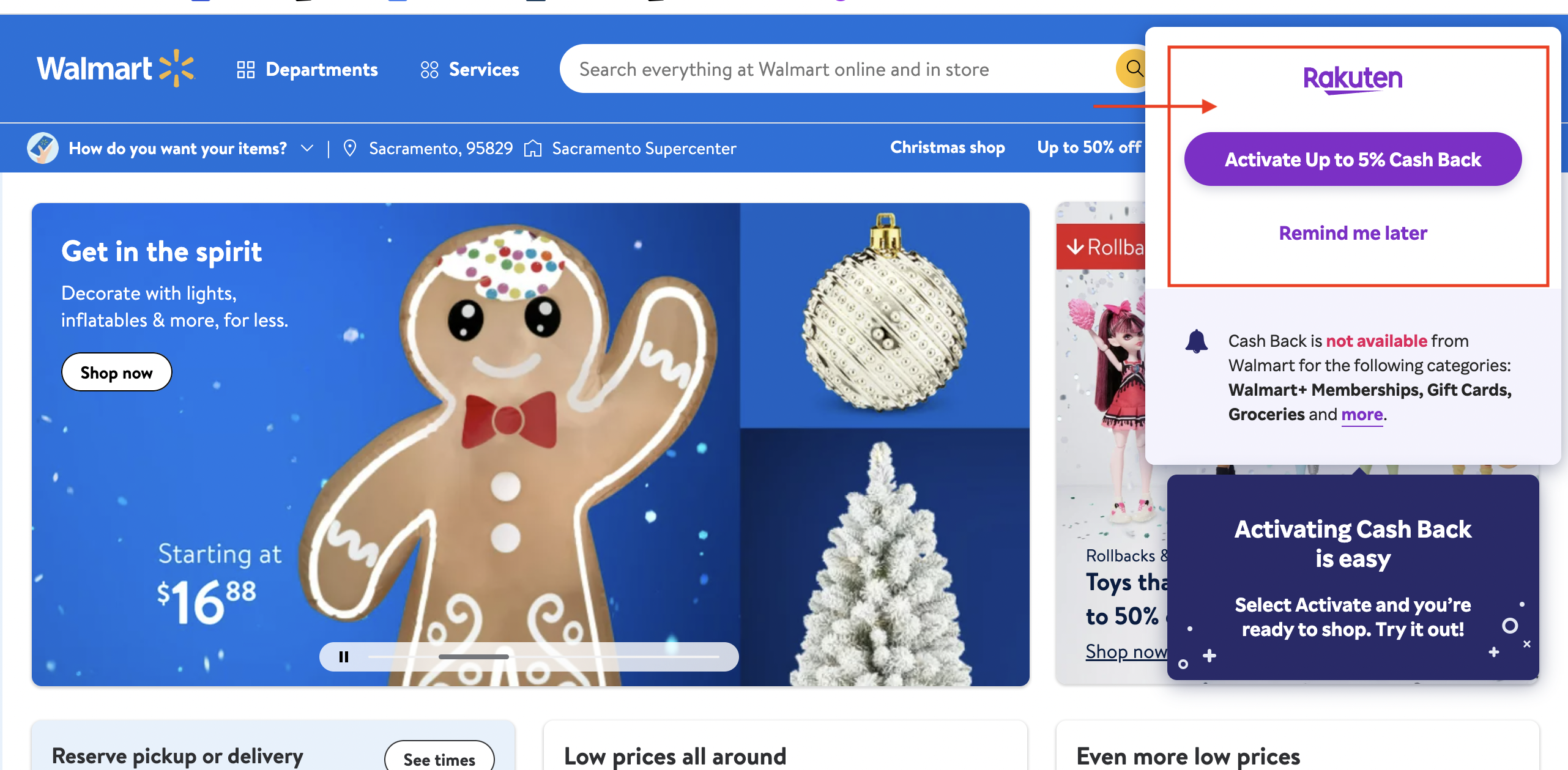Click Shop now on spirit banner

click(116, 372)
